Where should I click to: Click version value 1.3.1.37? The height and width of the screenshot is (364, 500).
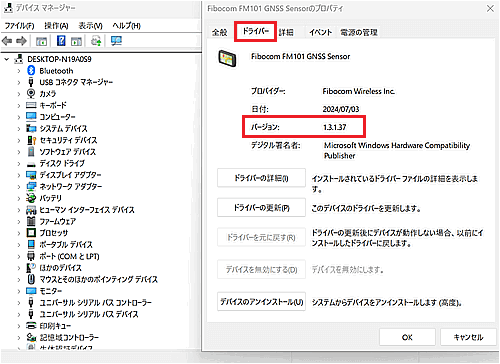tap(335, 127)
